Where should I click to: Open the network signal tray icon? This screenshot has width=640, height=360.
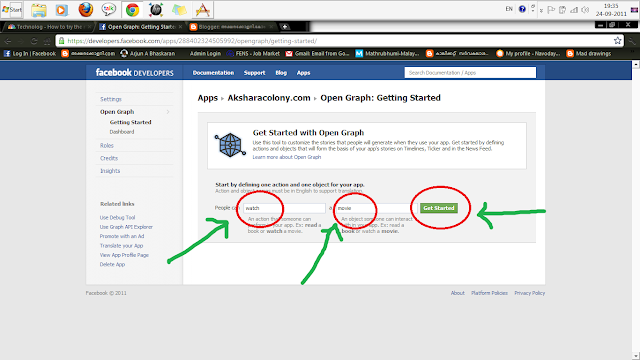[574, 9]
